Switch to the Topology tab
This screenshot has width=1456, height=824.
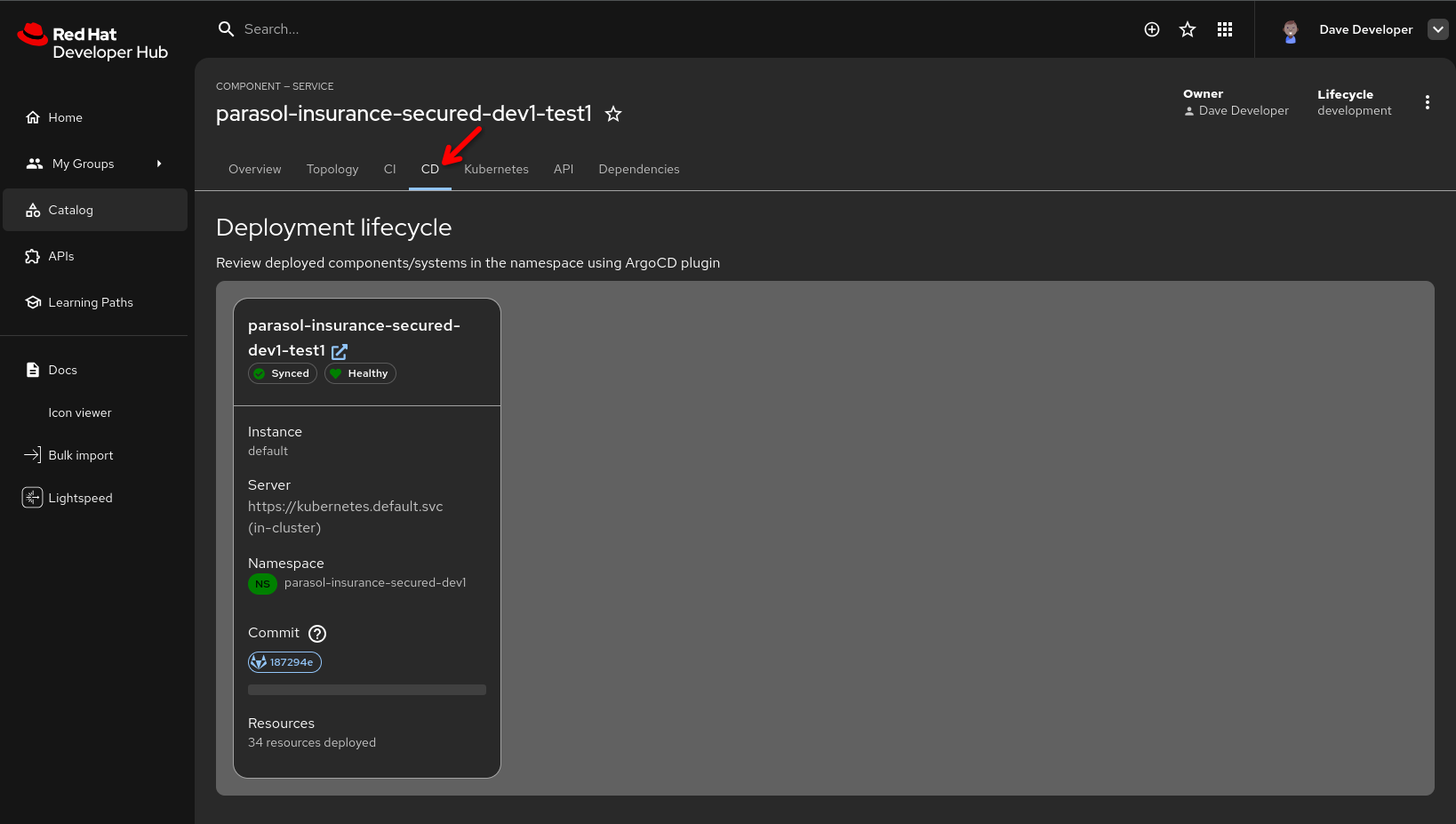332,169
